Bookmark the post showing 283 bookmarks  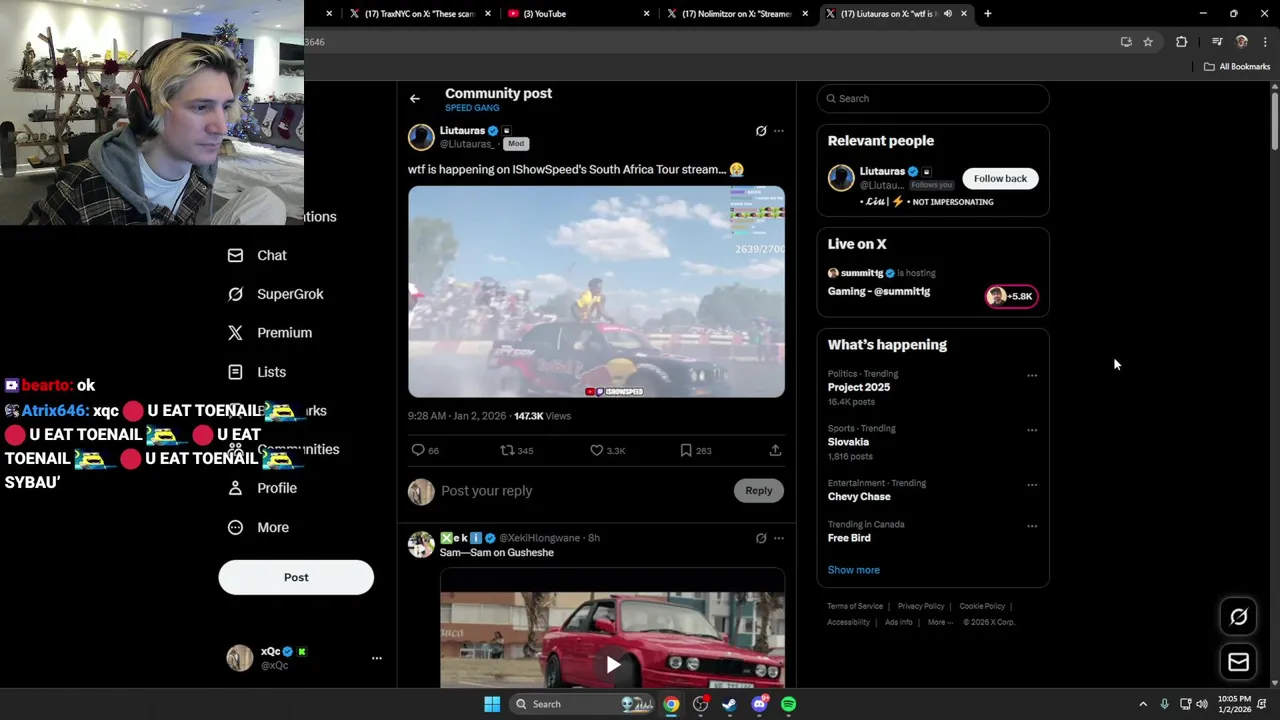[x=686, y=450]
